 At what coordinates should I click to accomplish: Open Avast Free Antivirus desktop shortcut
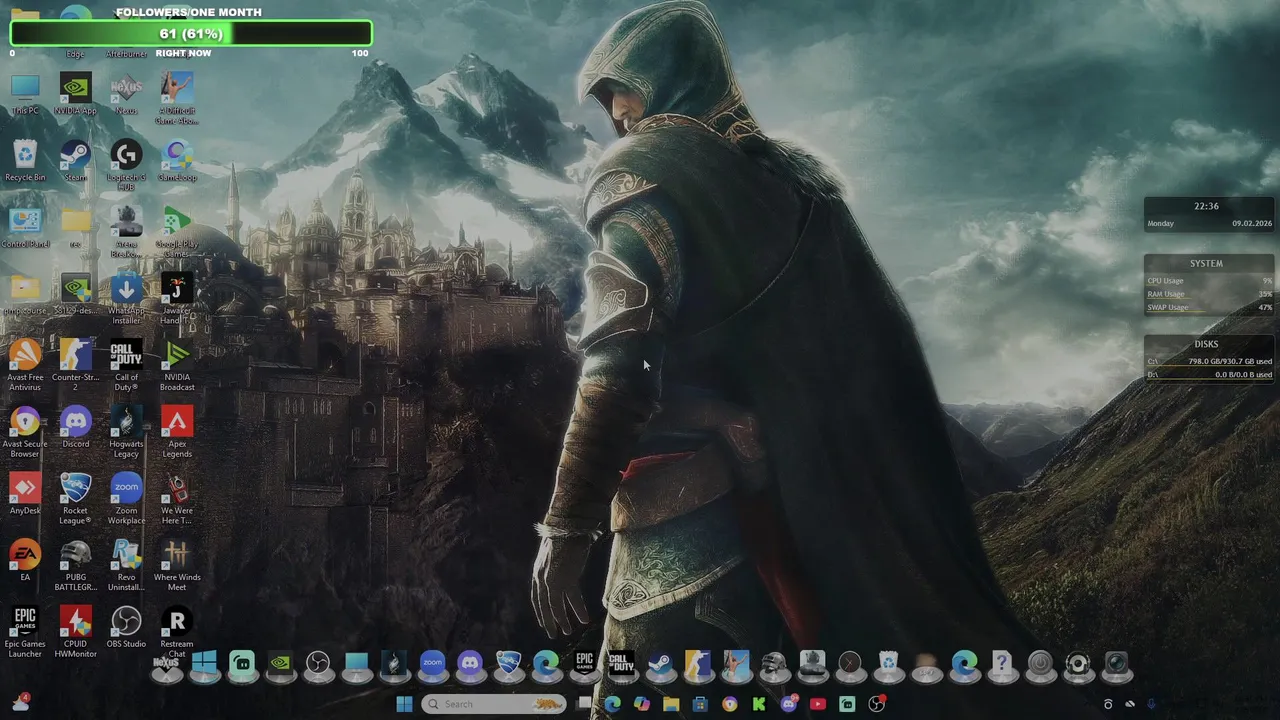25,366
